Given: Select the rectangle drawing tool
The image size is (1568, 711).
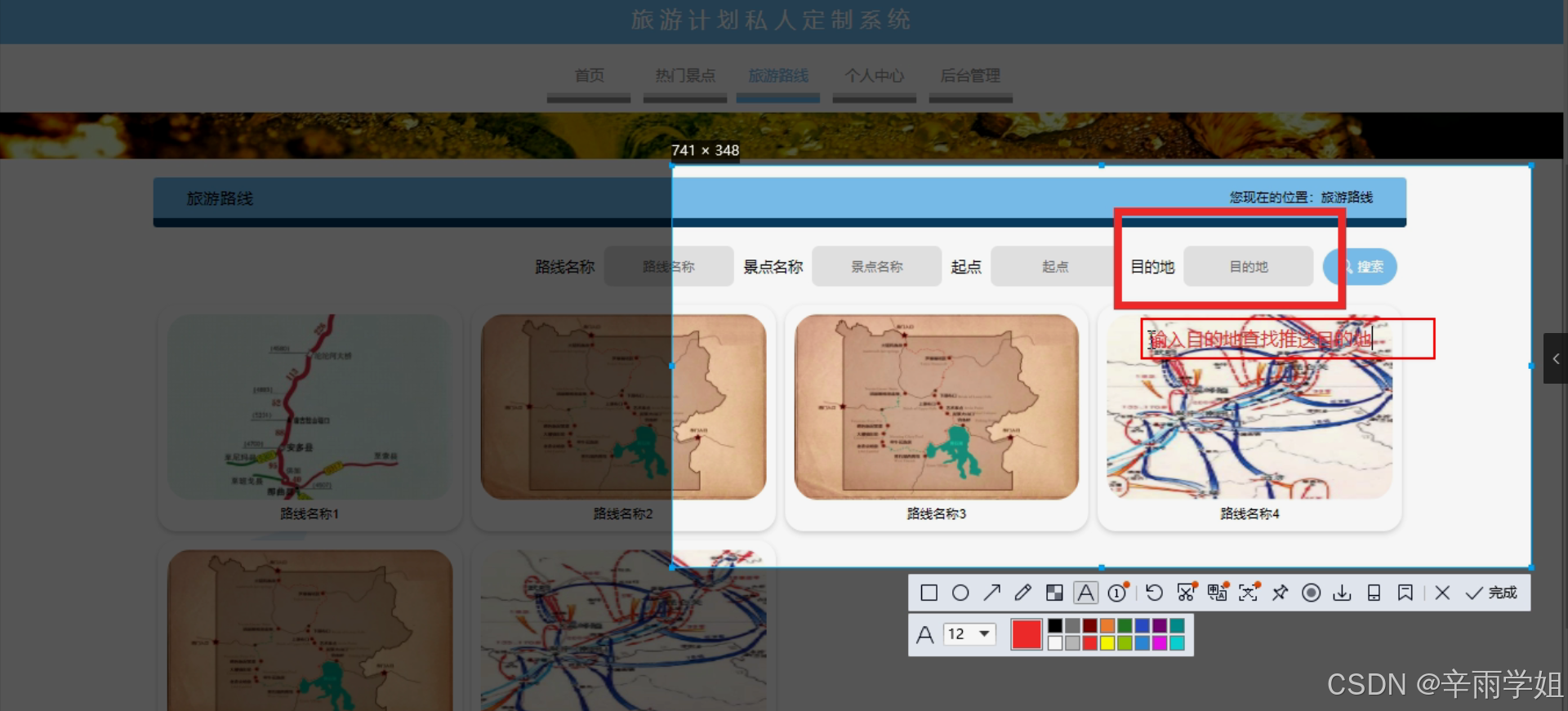Looking at the screenshot, I should (929, 593).
